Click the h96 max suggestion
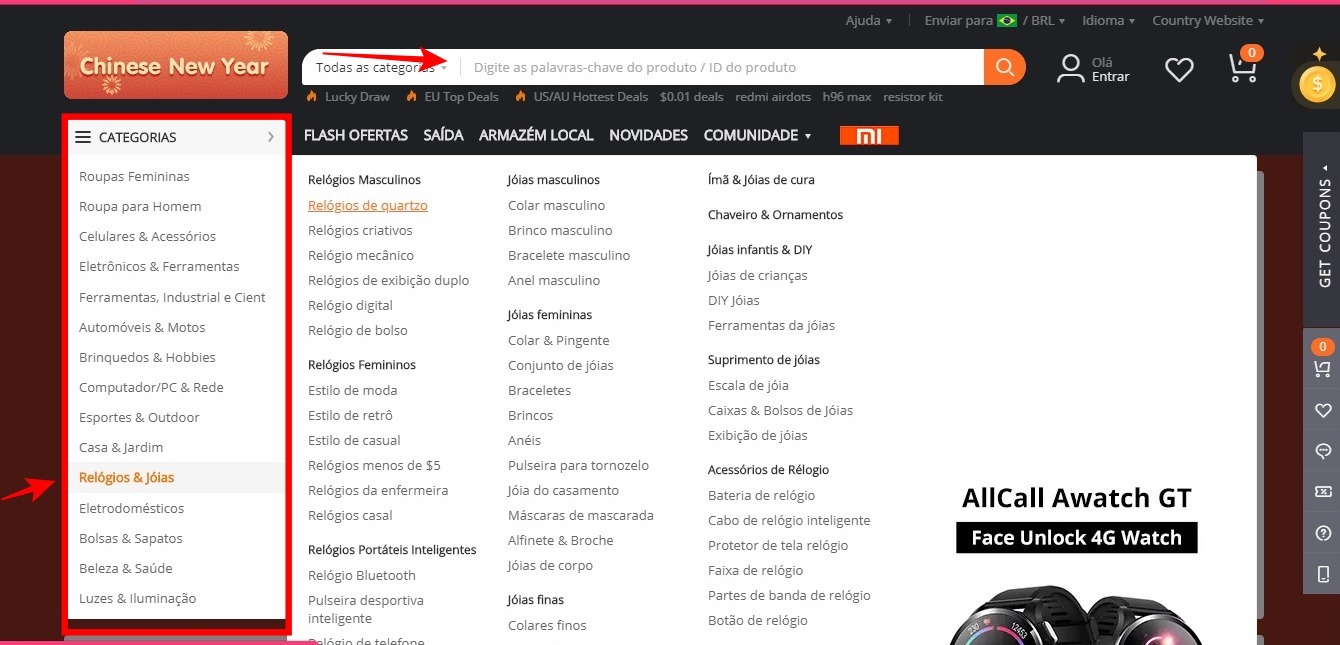 pyautogui.click(x=847, y=97)
